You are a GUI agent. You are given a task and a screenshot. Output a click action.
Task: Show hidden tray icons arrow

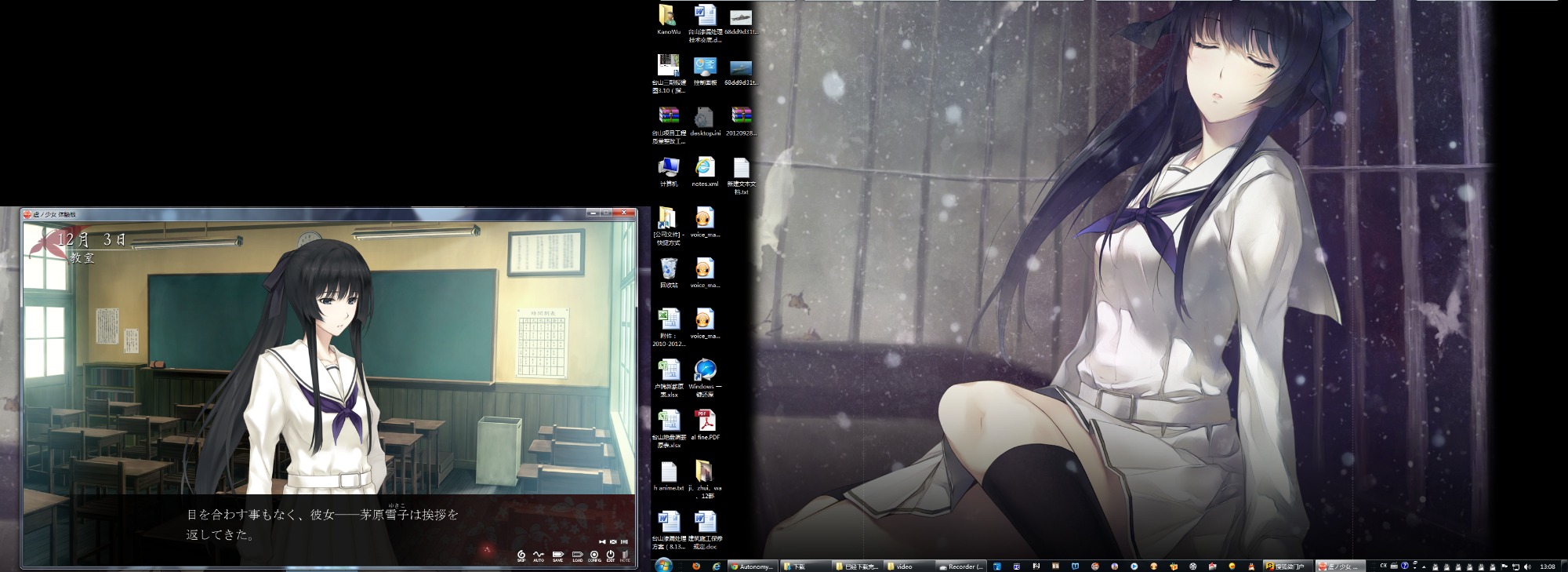1424,567
